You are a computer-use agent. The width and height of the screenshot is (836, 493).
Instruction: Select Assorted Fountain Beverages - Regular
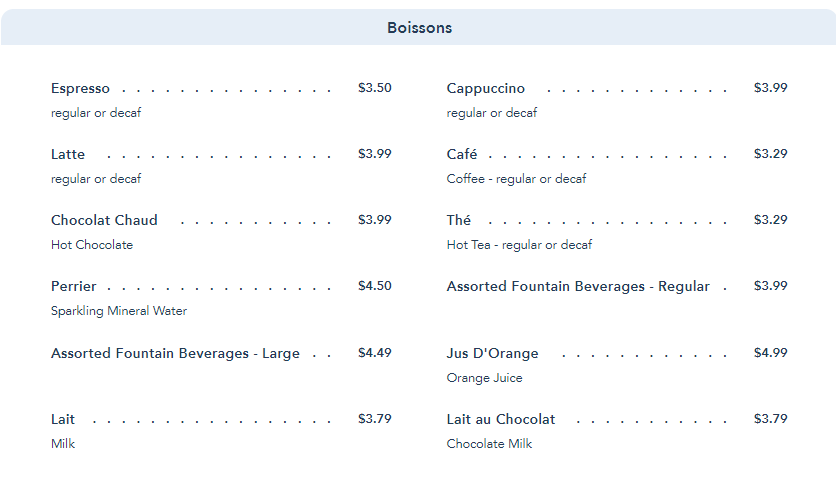coord(578,287)
